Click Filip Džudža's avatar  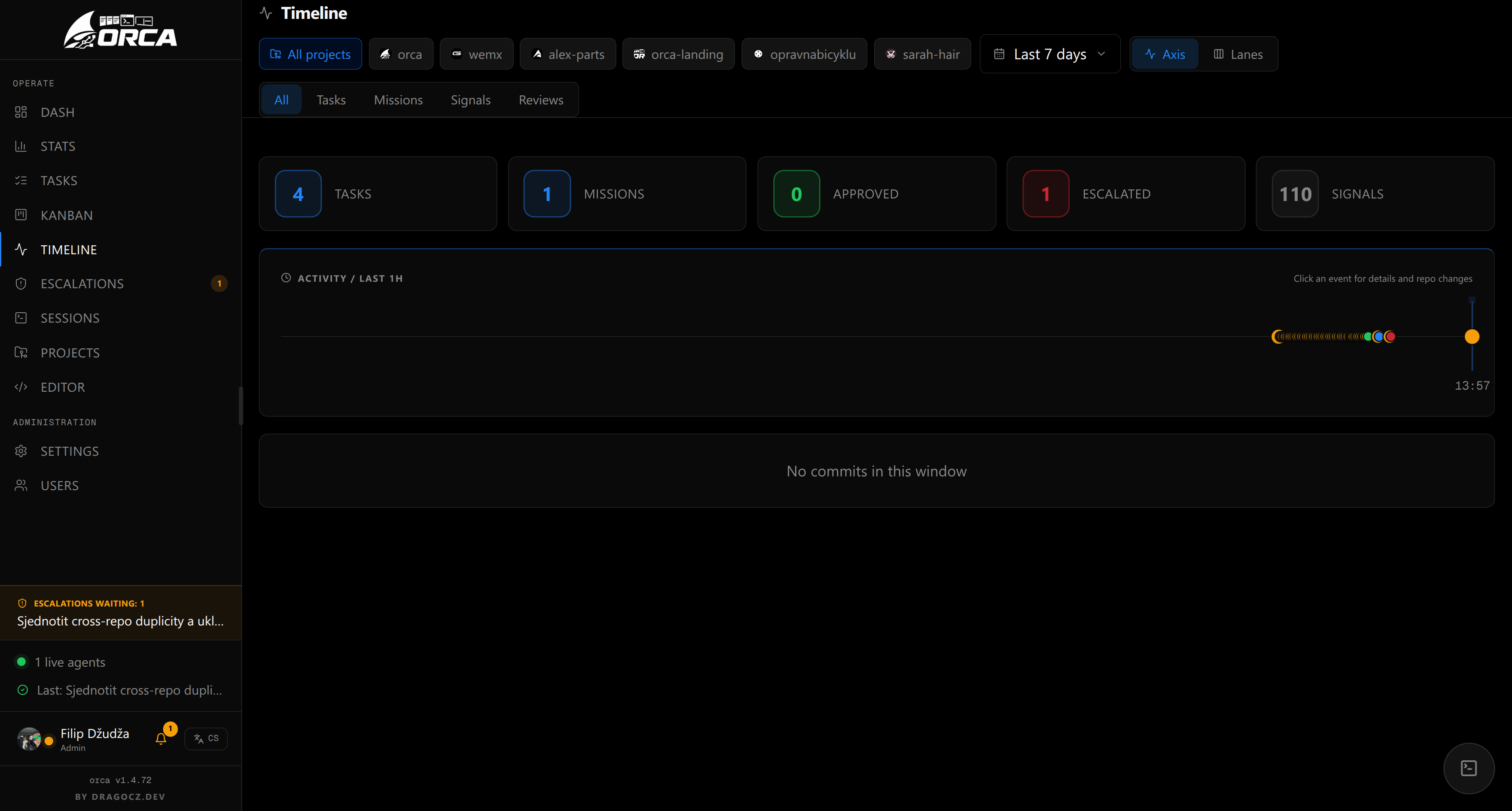click(29, 739)
